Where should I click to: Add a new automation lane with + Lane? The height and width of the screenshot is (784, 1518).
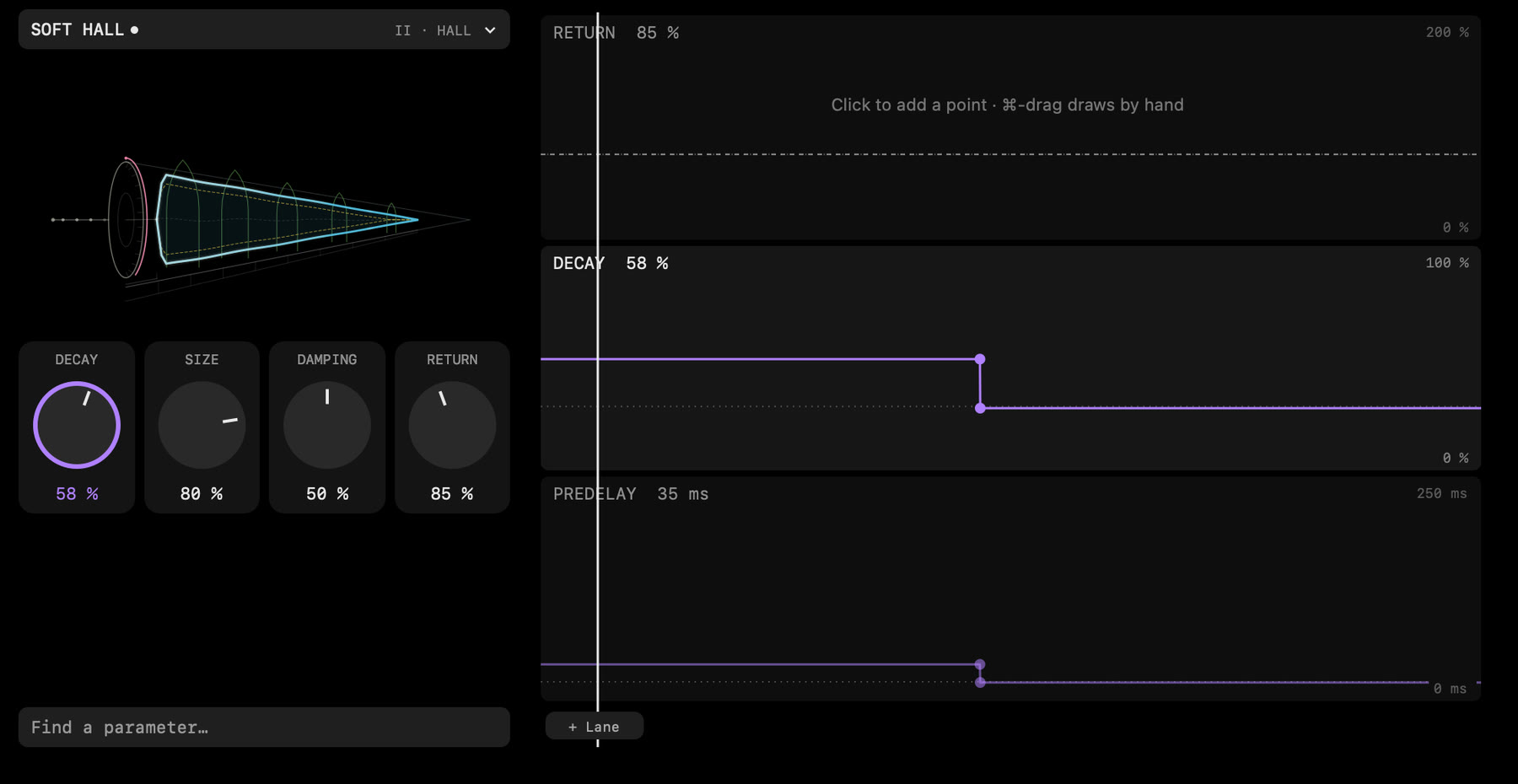[595, 726]
